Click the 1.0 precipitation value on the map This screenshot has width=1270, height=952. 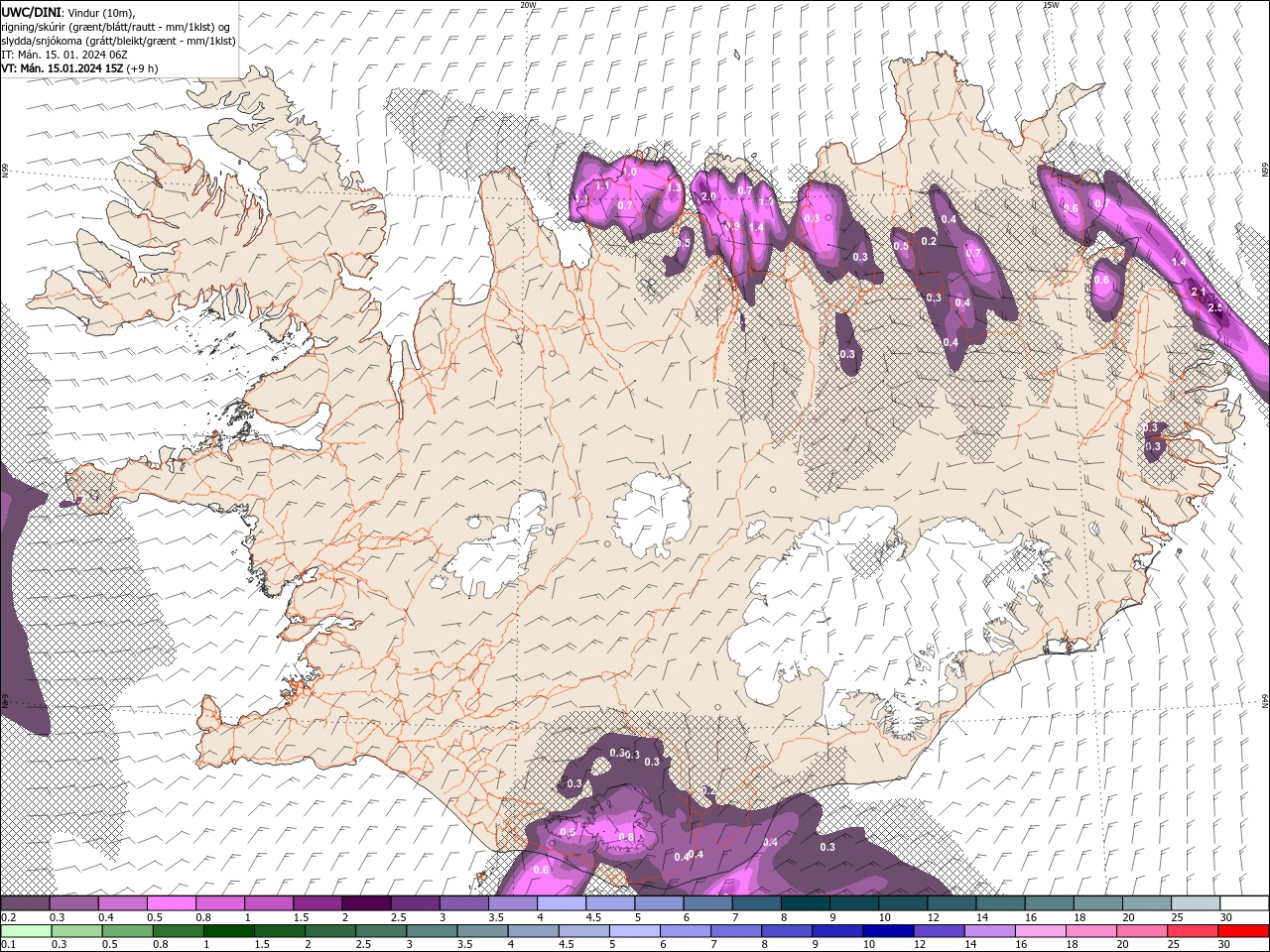point(629,172)
